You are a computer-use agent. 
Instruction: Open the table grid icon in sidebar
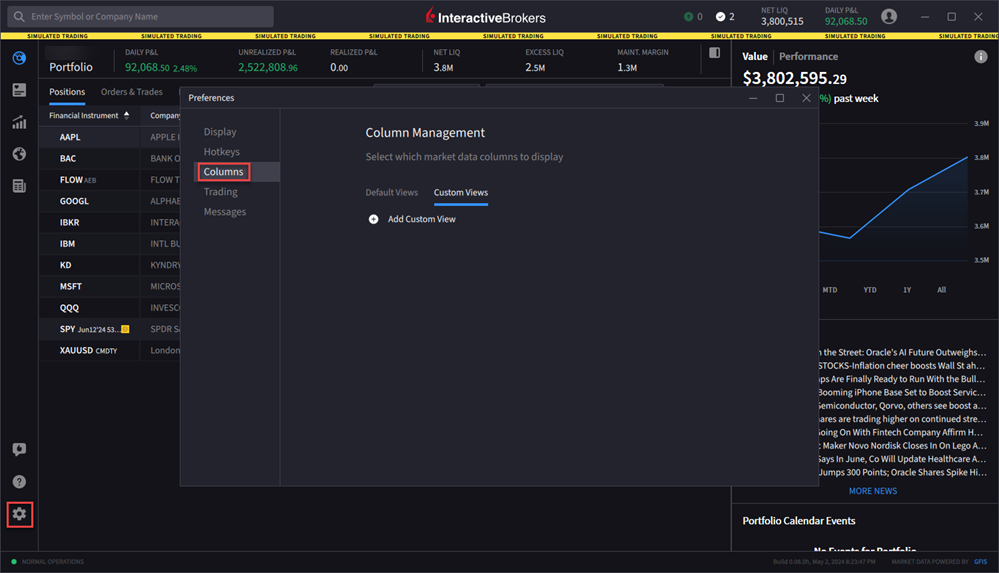(x=19, y=185)
